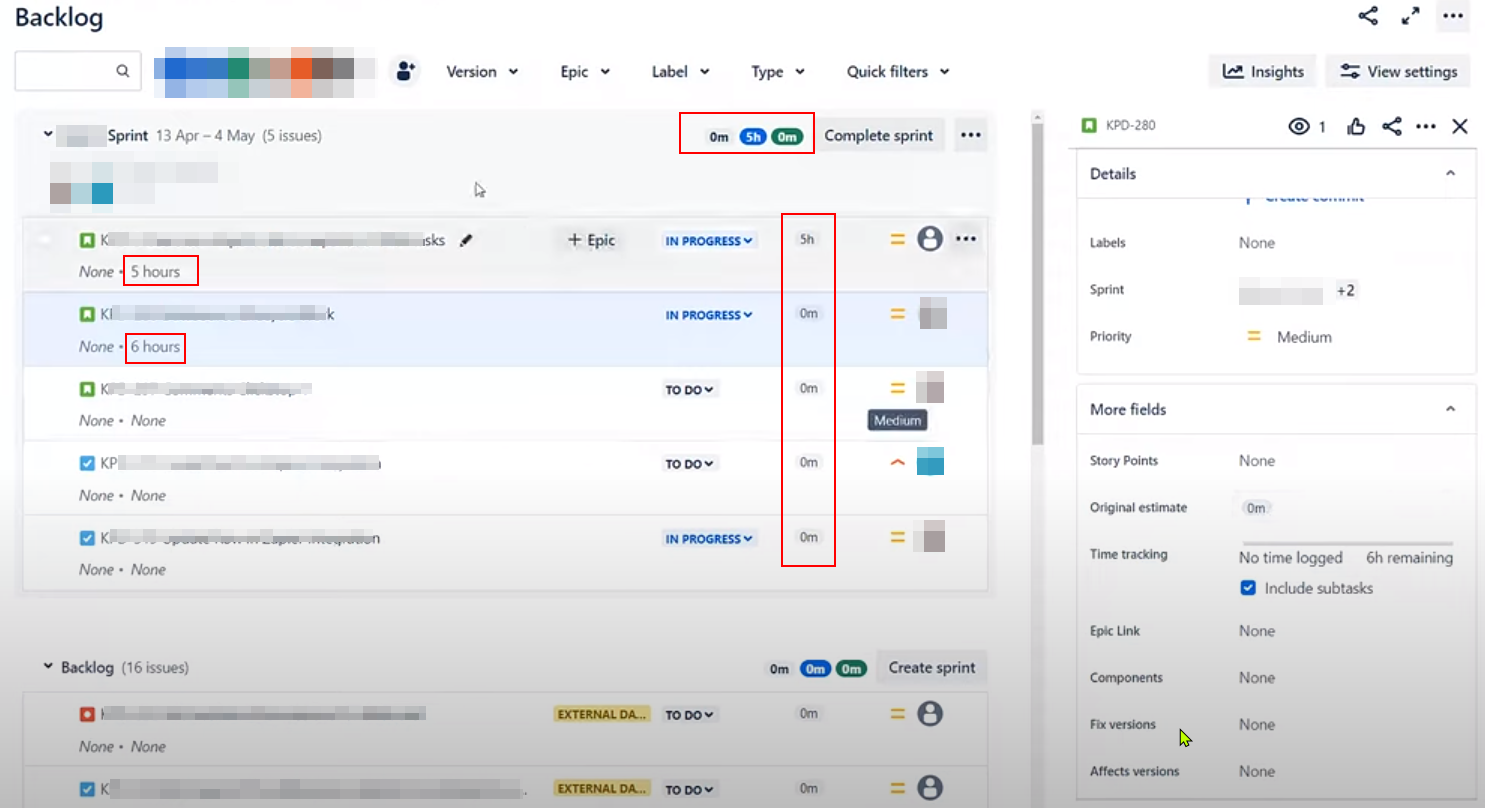Collapse the Backlog issues list

48,666
